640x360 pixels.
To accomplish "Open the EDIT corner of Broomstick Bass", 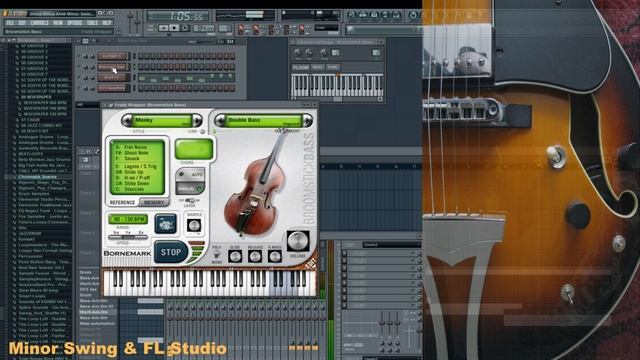I will tap(311, 264).
